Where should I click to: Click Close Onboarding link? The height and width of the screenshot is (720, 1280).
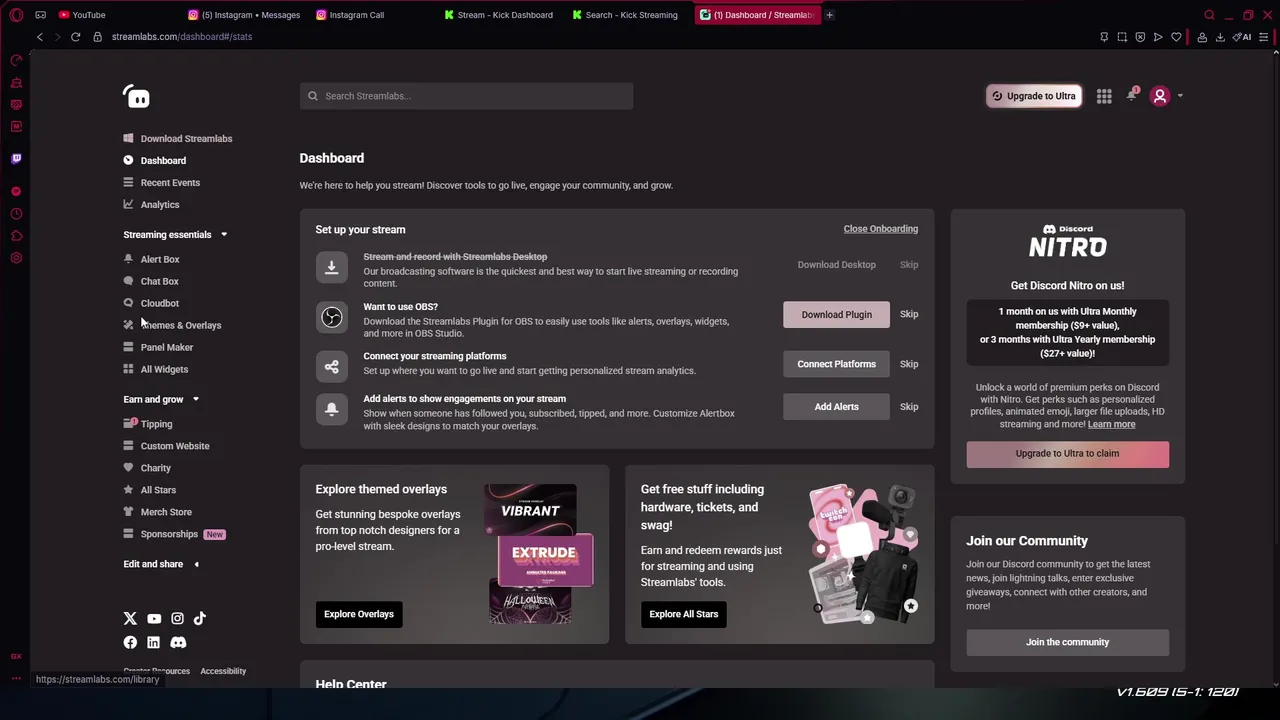(x=880, y=229)
